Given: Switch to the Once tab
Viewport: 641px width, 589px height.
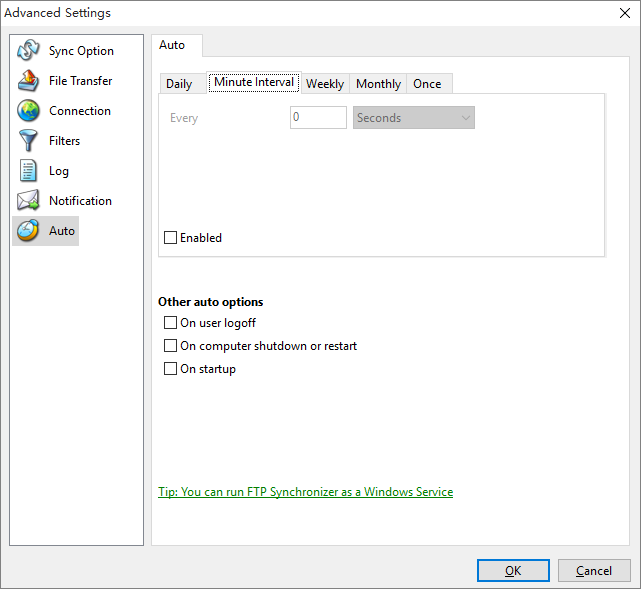Looking at the screenshot, I should 427,84.
